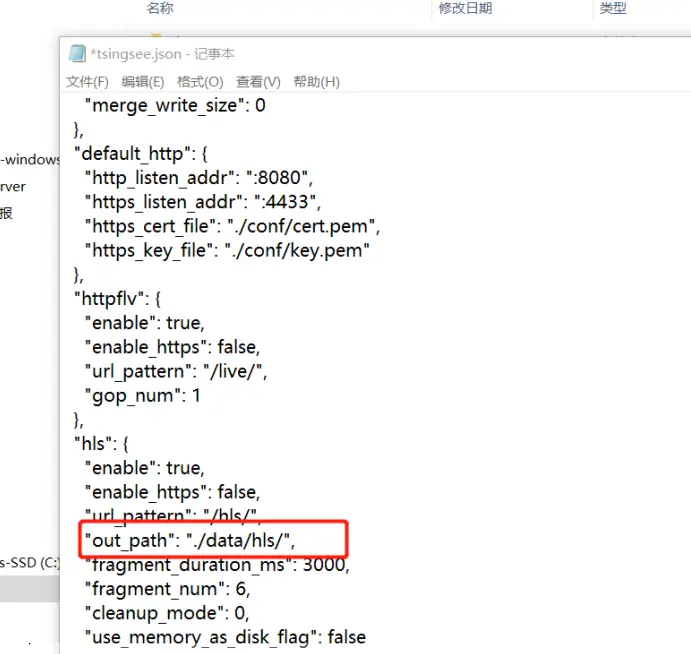The width and height of the screenshot is (691, 654).
Task: Sort files by the 修改日期 column header
Action: pyautogui.click(x=465, y=9)
